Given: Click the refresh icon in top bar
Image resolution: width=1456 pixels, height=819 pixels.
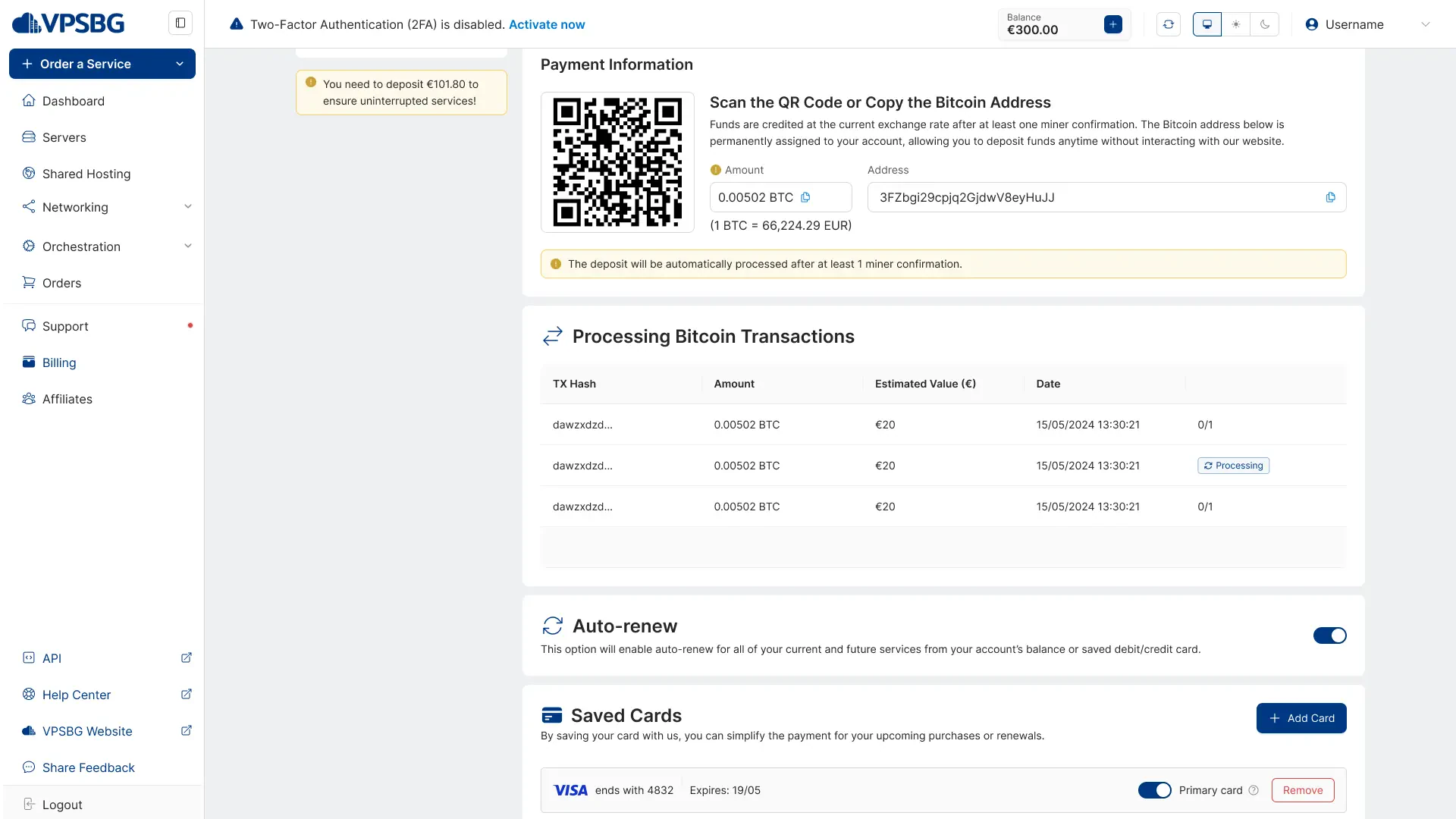Looking at the screenshot, I should [1168, 24].
